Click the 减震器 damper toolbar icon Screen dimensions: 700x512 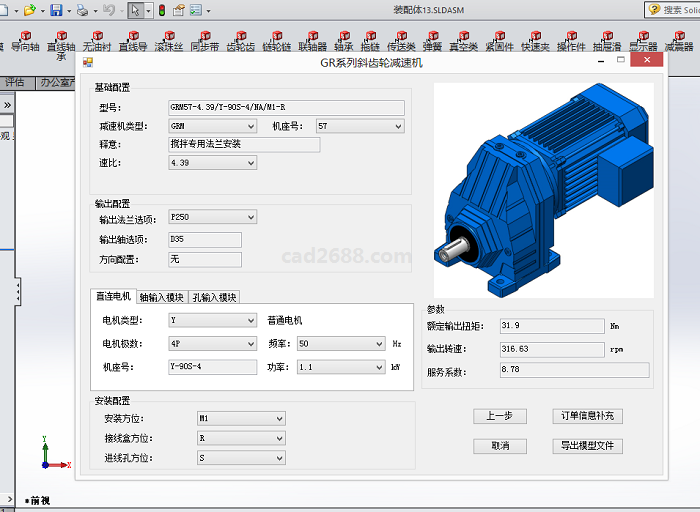click(679, 40)
